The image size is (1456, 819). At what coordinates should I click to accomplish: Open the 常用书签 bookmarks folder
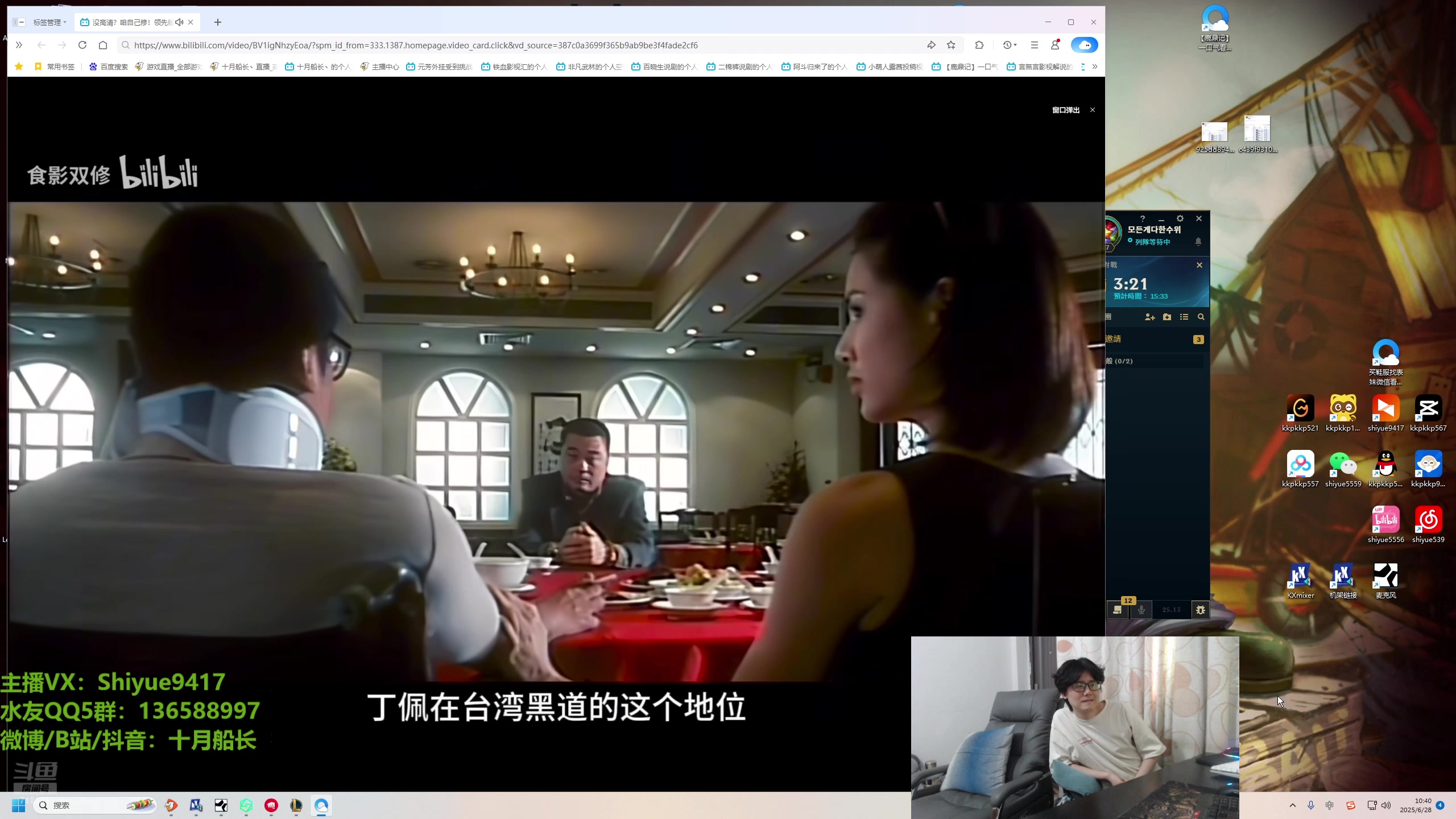[55, 67]
